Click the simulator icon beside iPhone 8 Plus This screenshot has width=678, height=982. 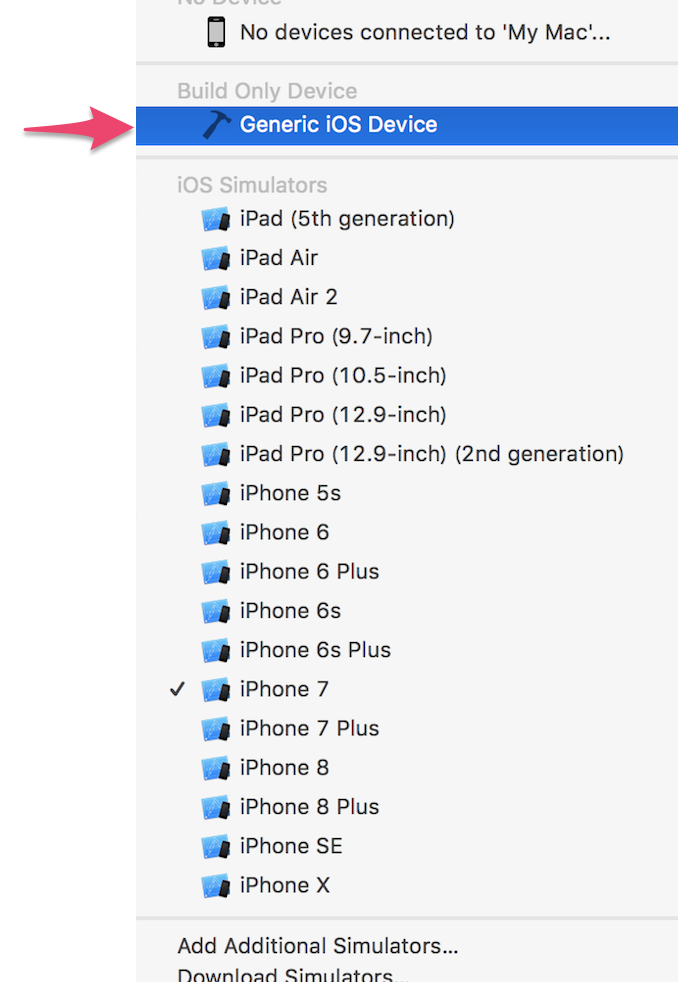[217, 807]
